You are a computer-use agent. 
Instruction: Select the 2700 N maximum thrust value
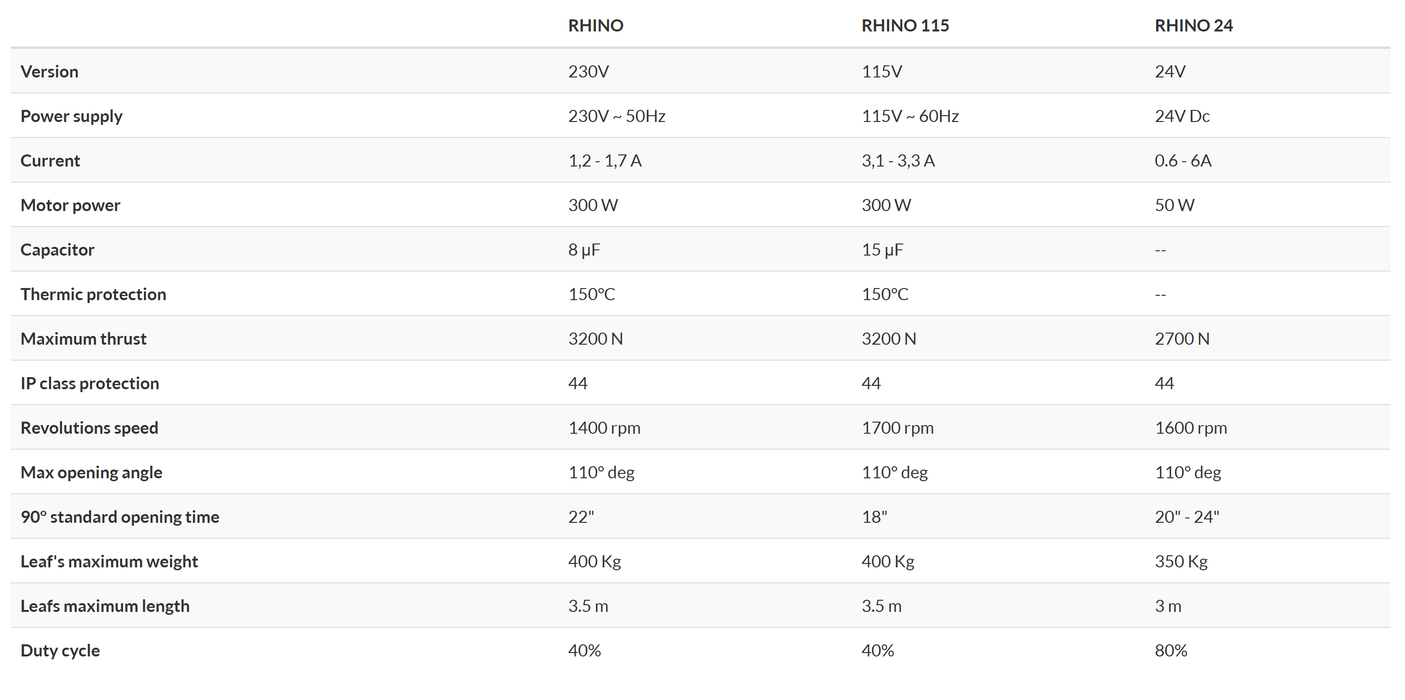coord(1182,339)
